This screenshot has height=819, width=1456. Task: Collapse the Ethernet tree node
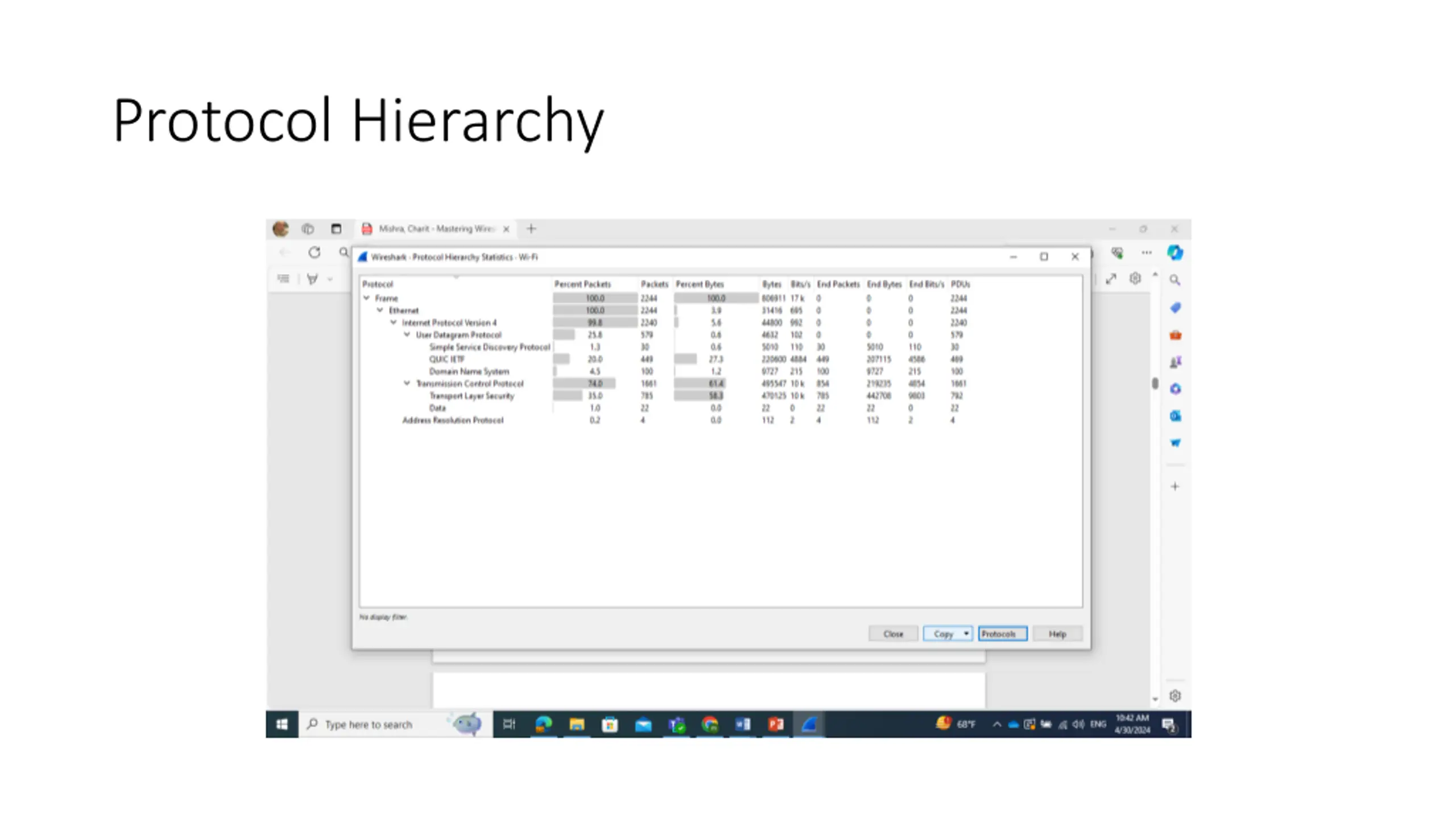(x=380, y=310)
